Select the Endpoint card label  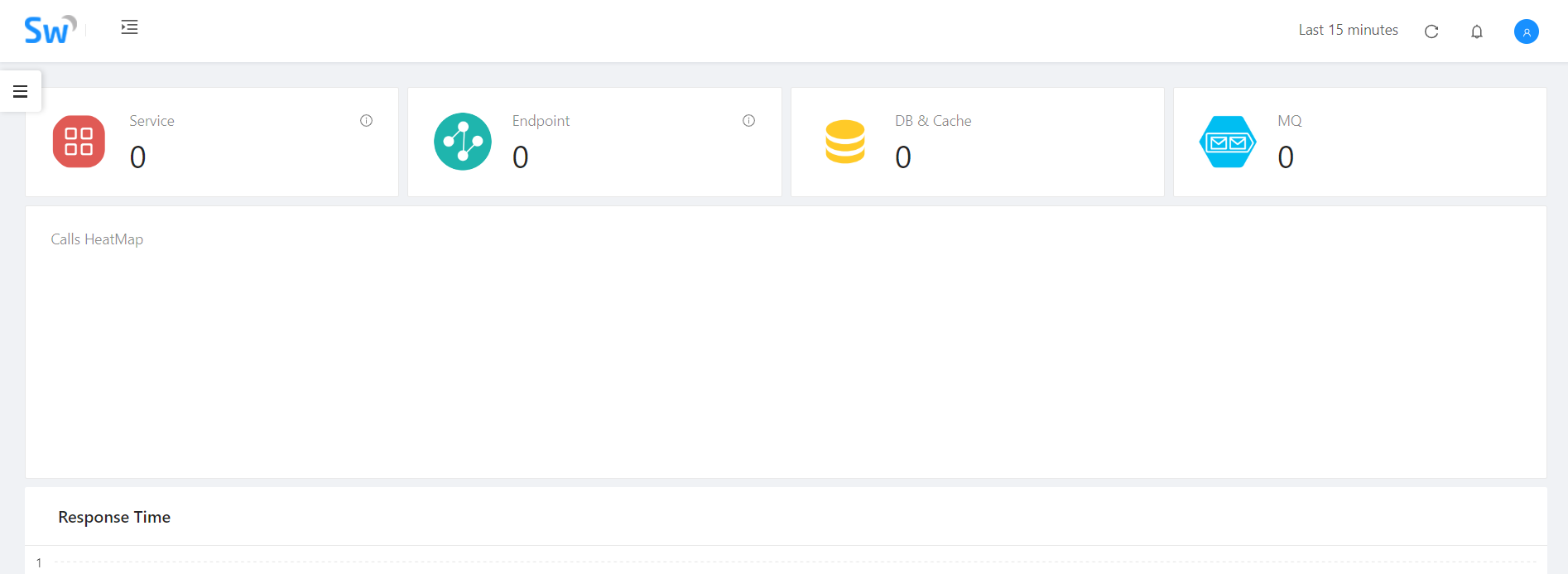click(x=541, y=121)
